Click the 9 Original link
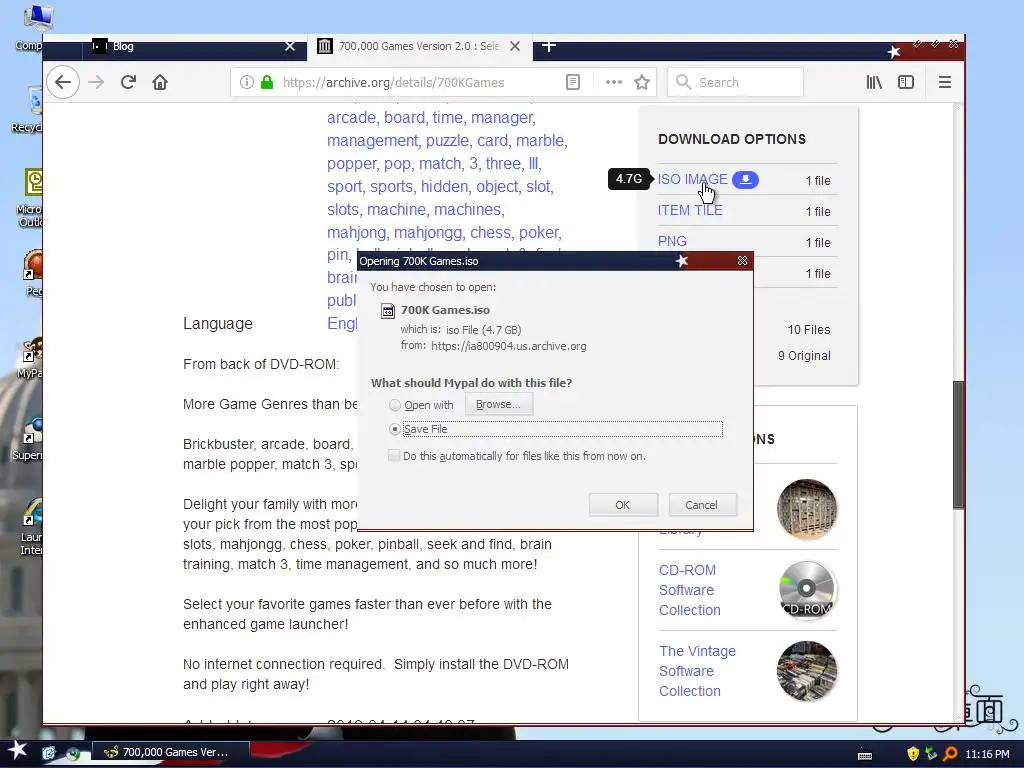 point(804,356)
